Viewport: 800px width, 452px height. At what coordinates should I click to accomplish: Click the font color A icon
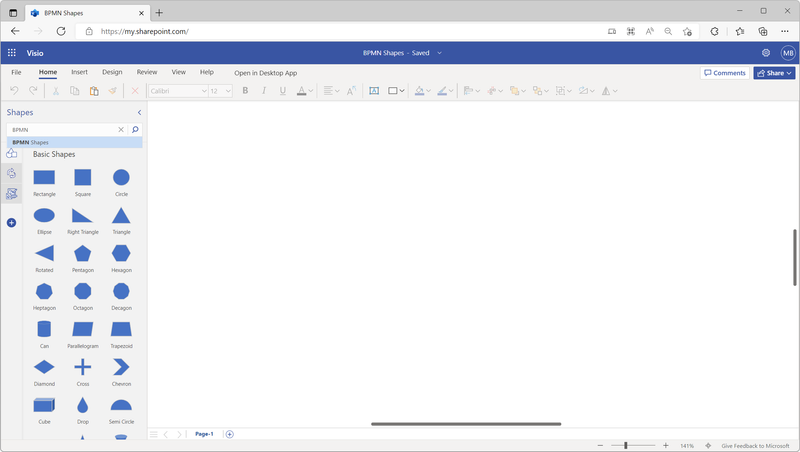302,91
